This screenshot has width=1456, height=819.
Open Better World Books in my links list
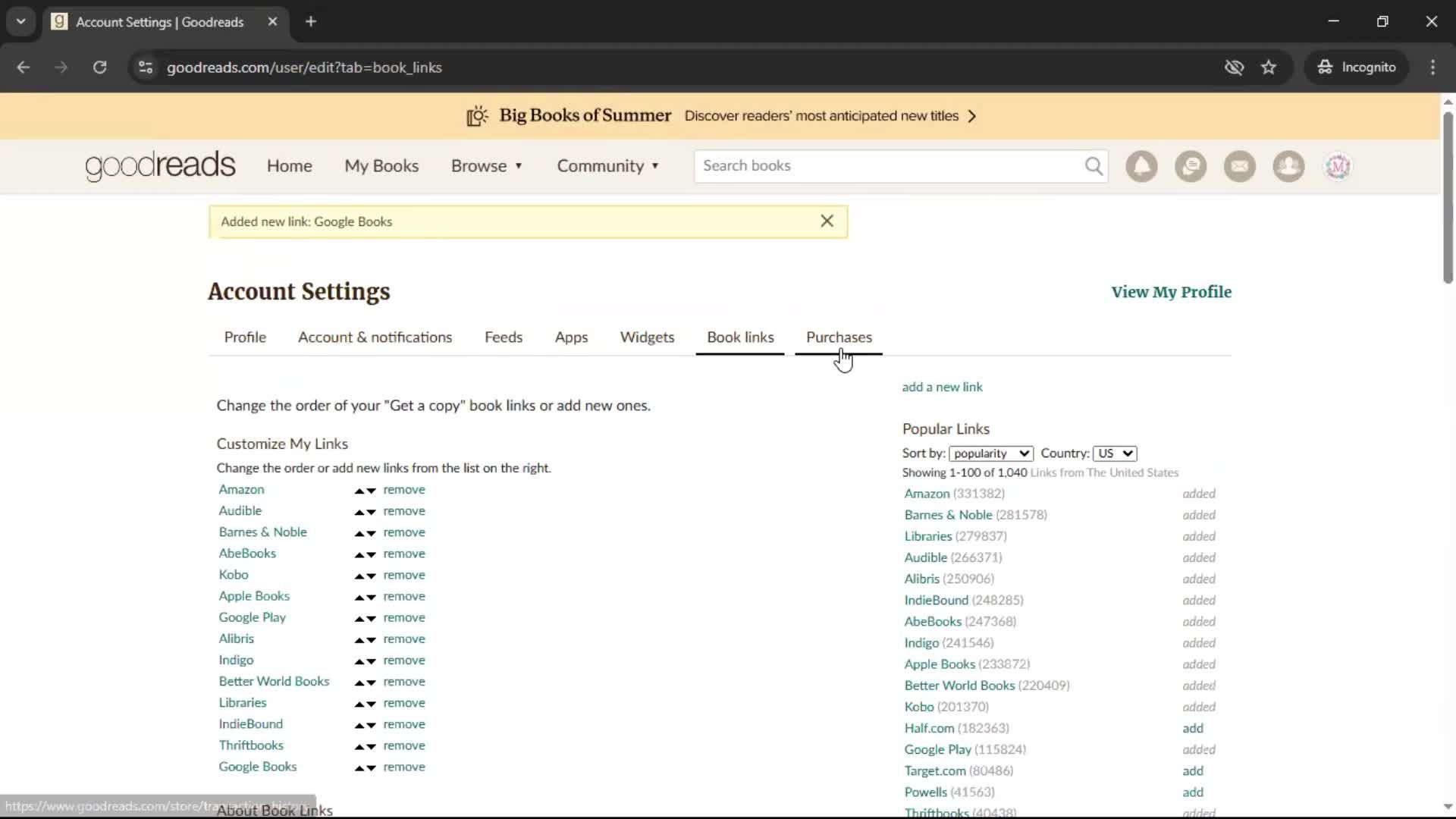click(x=274, y=681)
